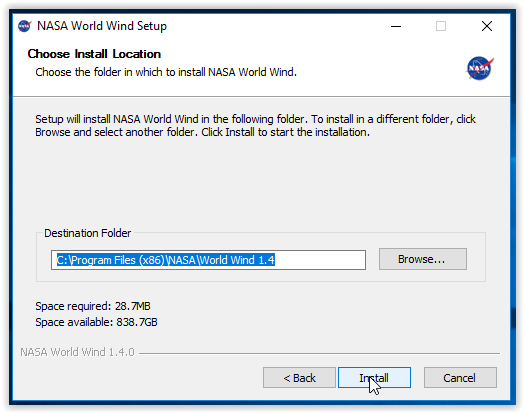Select the 'Space available: 838.7GB' text
This screenshot has width=524, height=413.
coord(96,322)
